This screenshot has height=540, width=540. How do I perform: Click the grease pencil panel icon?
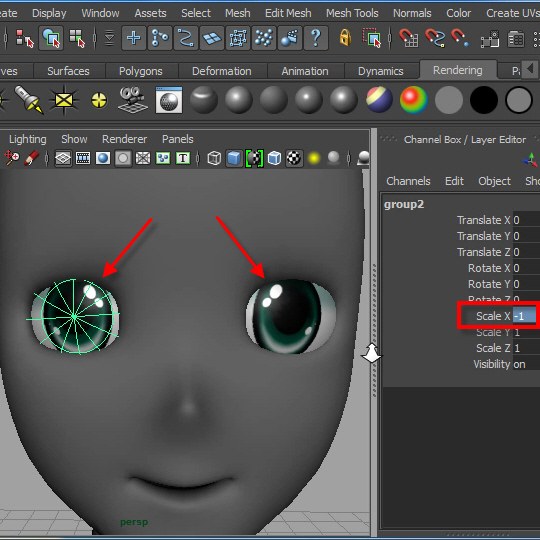[32, 158]
